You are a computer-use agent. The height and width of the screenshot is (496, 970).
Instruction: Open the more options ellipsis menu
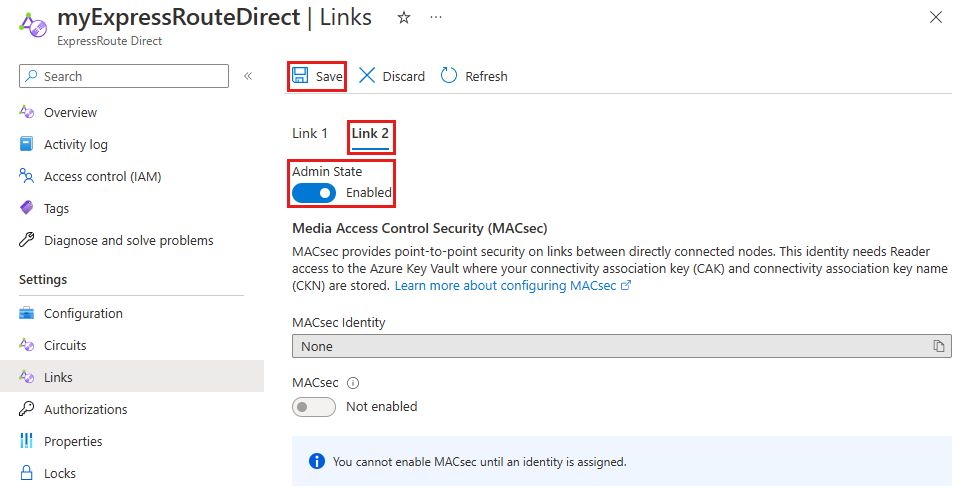[x=436, y=18]
